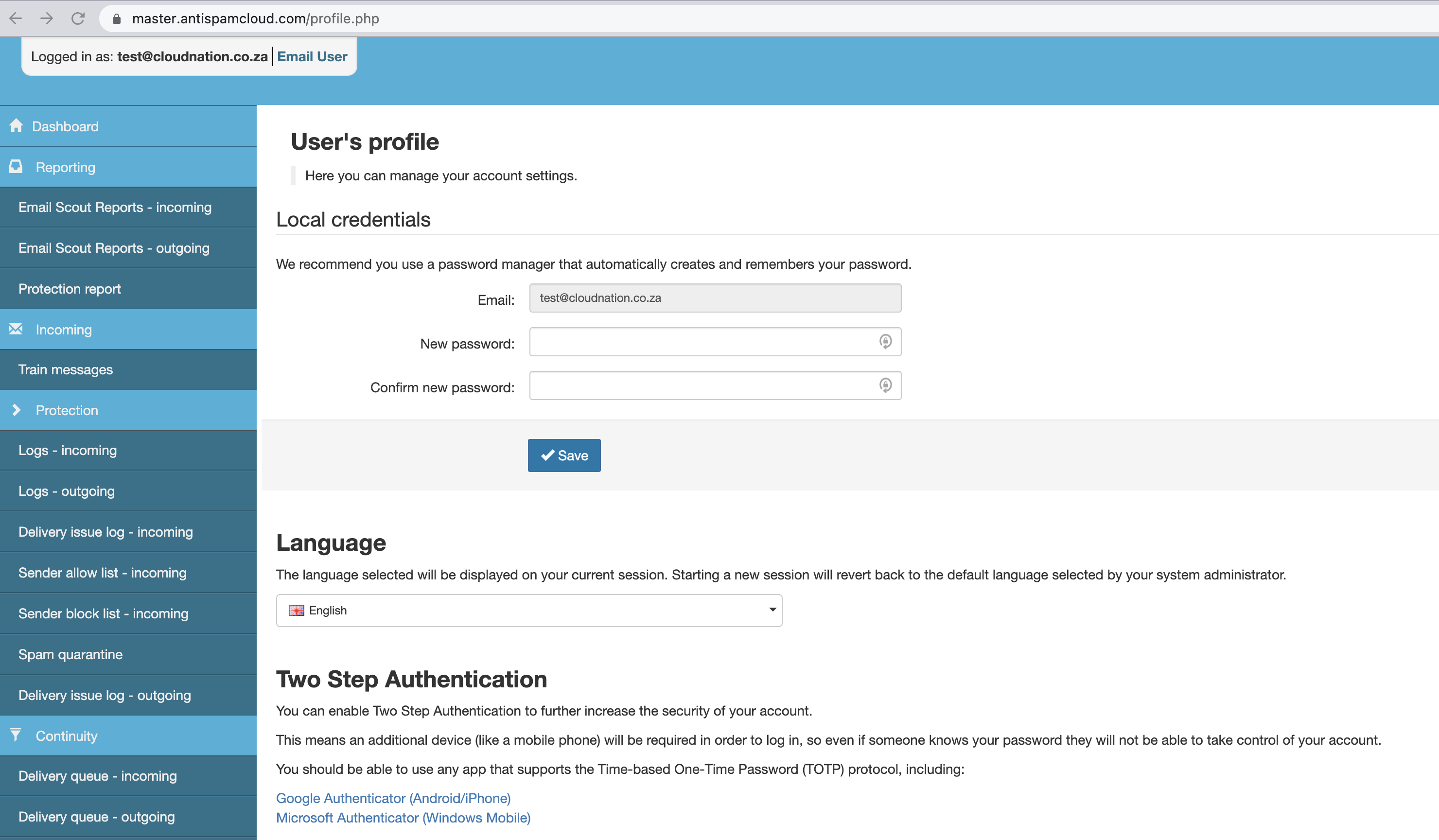
Task: Open Microsoft Authenticator (Windows Mobile) link
Action: (403, 818)
